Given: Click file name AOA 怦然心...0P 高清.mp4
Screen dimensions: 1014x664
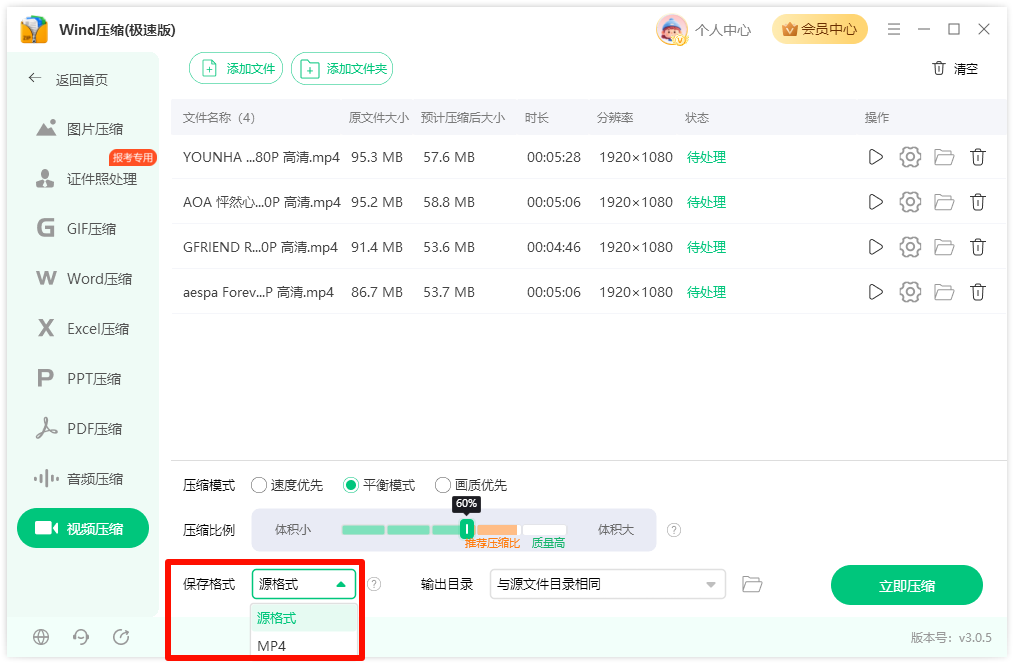Looking at the screenshot, I should click(261, 202).
